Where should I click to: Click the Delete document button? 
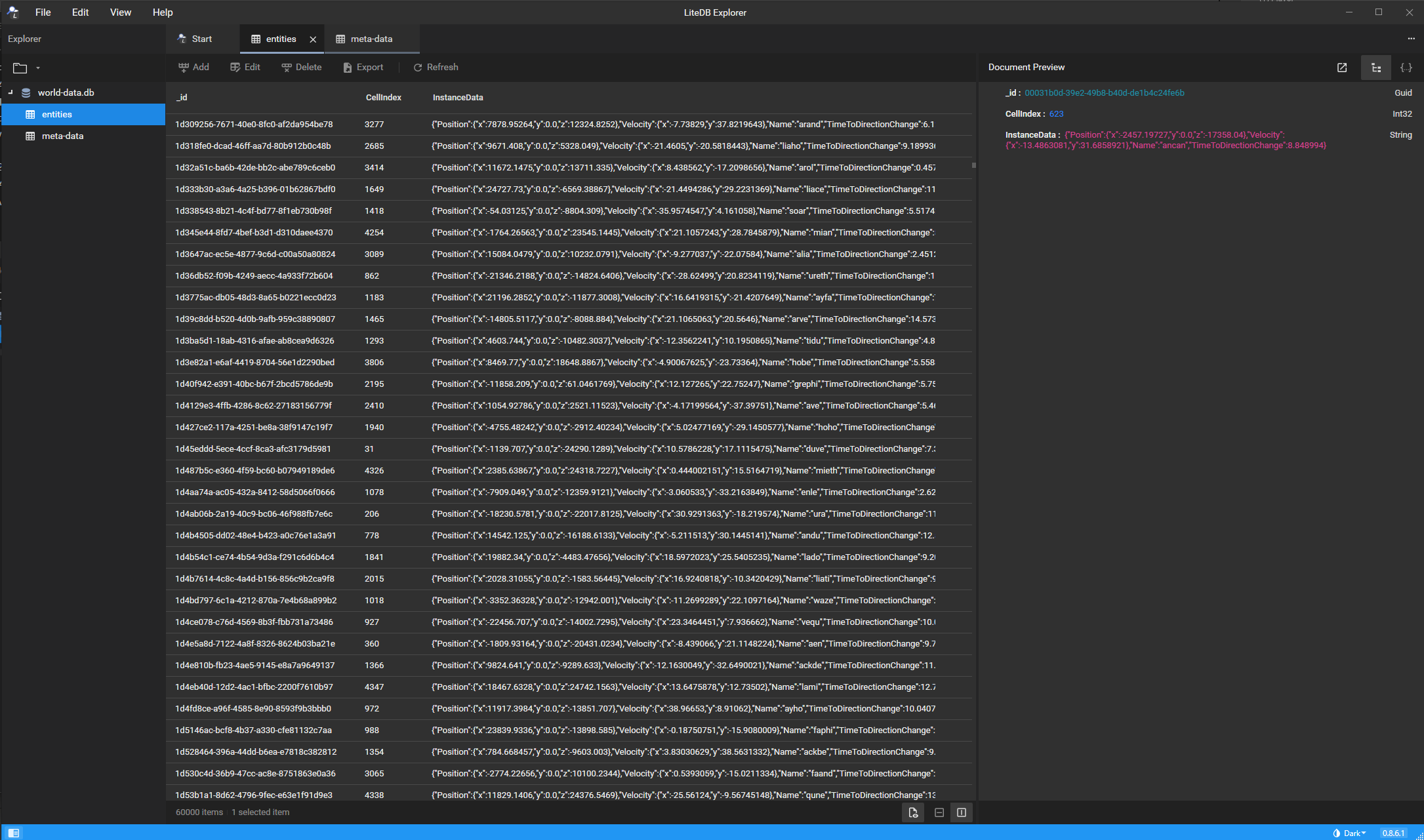tap(302, 67)
